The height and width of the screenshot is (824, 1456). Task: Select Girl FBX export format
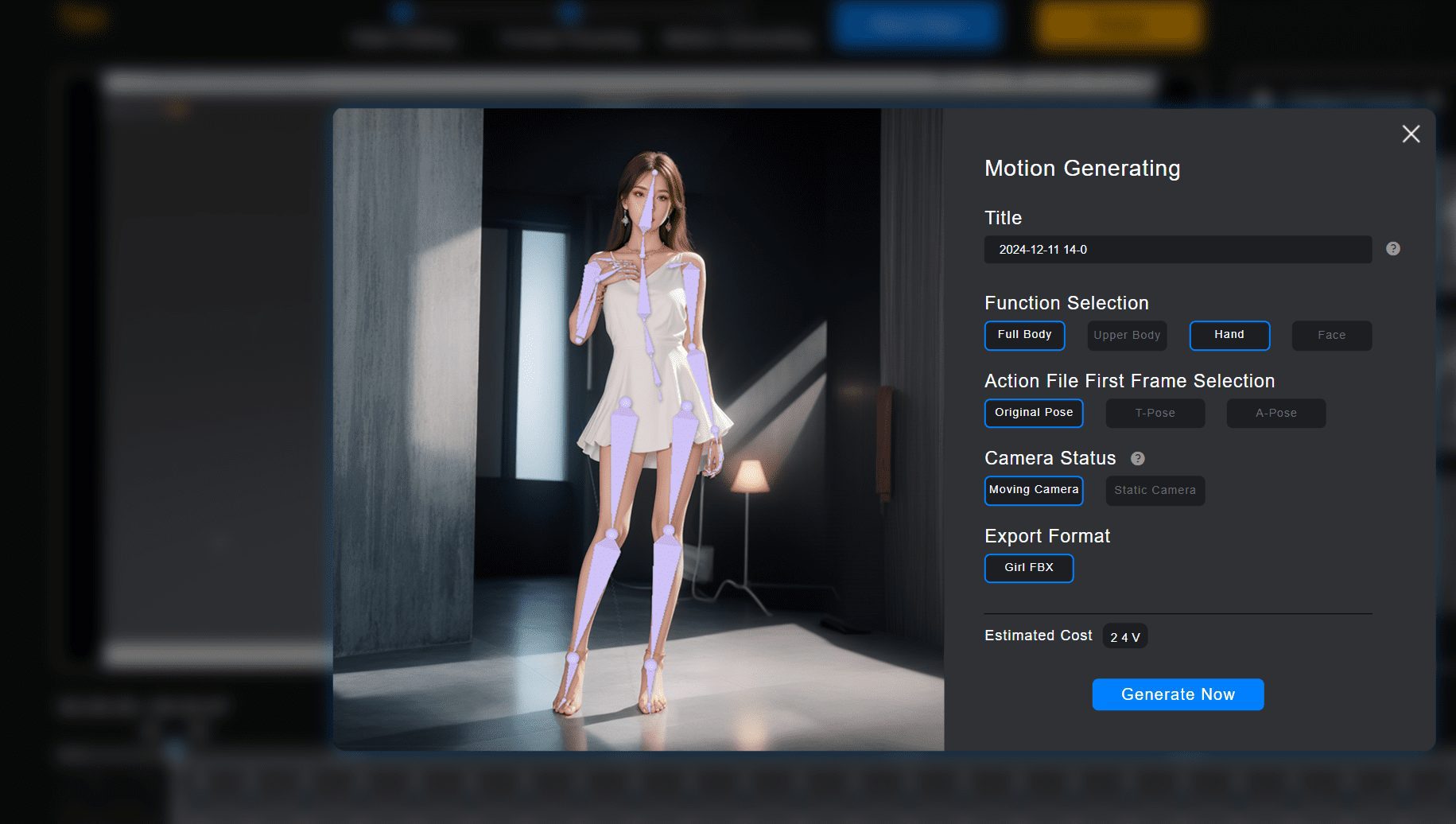[x=1028, y=568]
